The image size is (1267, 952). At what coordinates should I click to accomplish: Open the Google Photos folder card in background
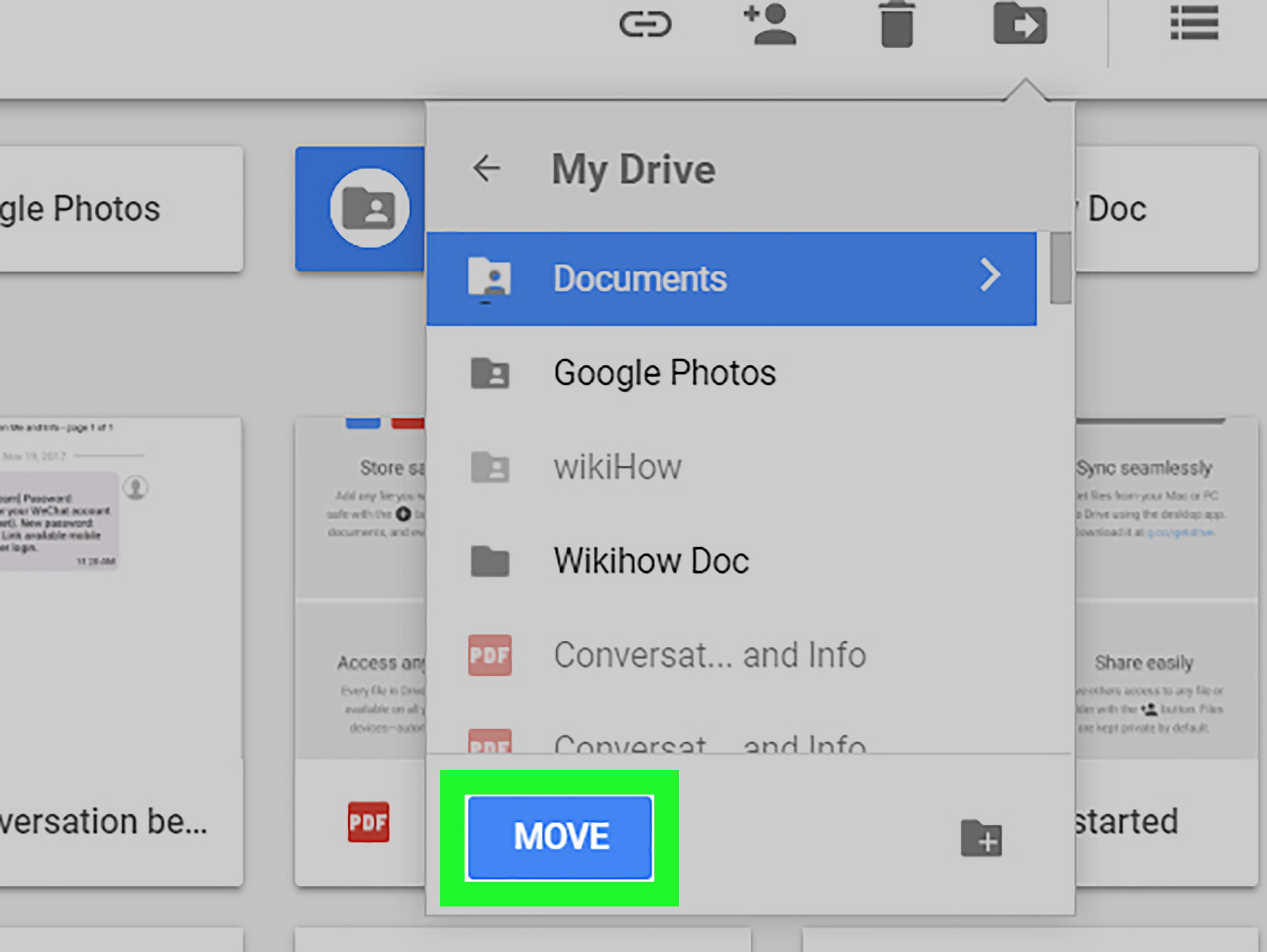coord(121,209)
